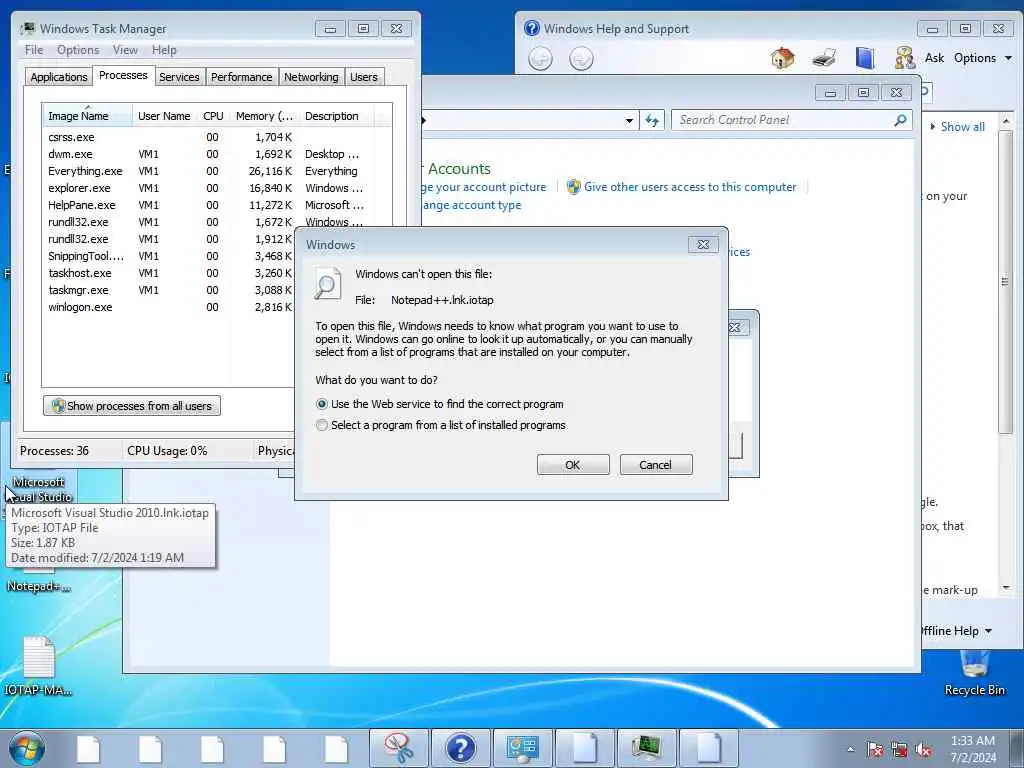
Task: Click OK in the Windows dialog
Action: point(573,465)
